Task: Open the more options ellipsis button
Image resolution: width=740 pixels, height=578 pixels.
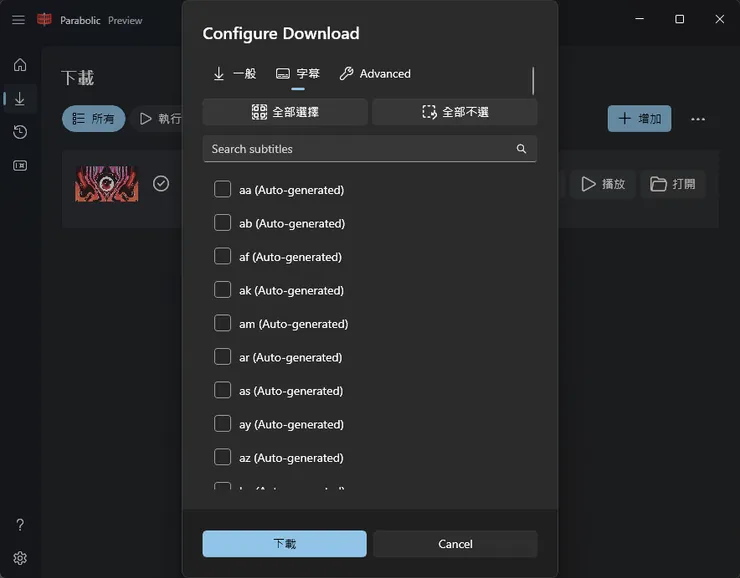Action: pyautogui.click(x=698, y=119)
